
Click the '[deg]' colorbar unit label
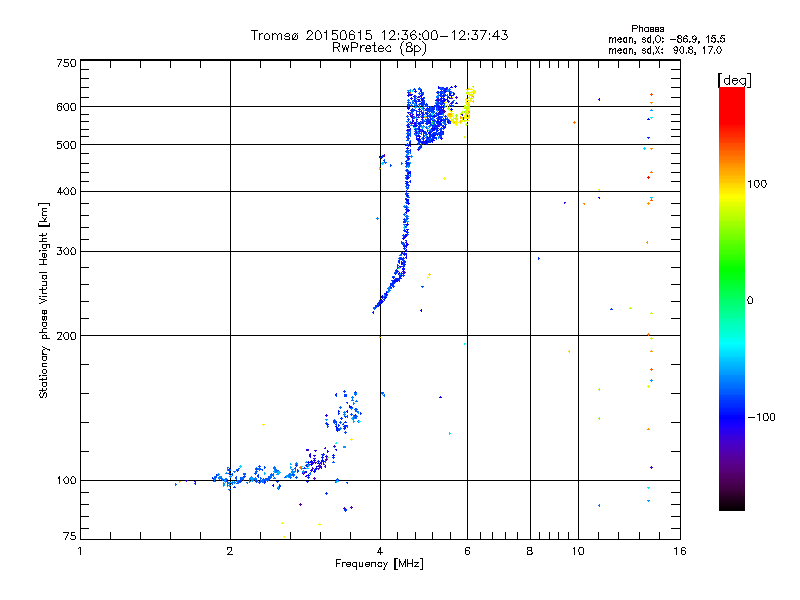pyautogui.click(x=734, y=80)
